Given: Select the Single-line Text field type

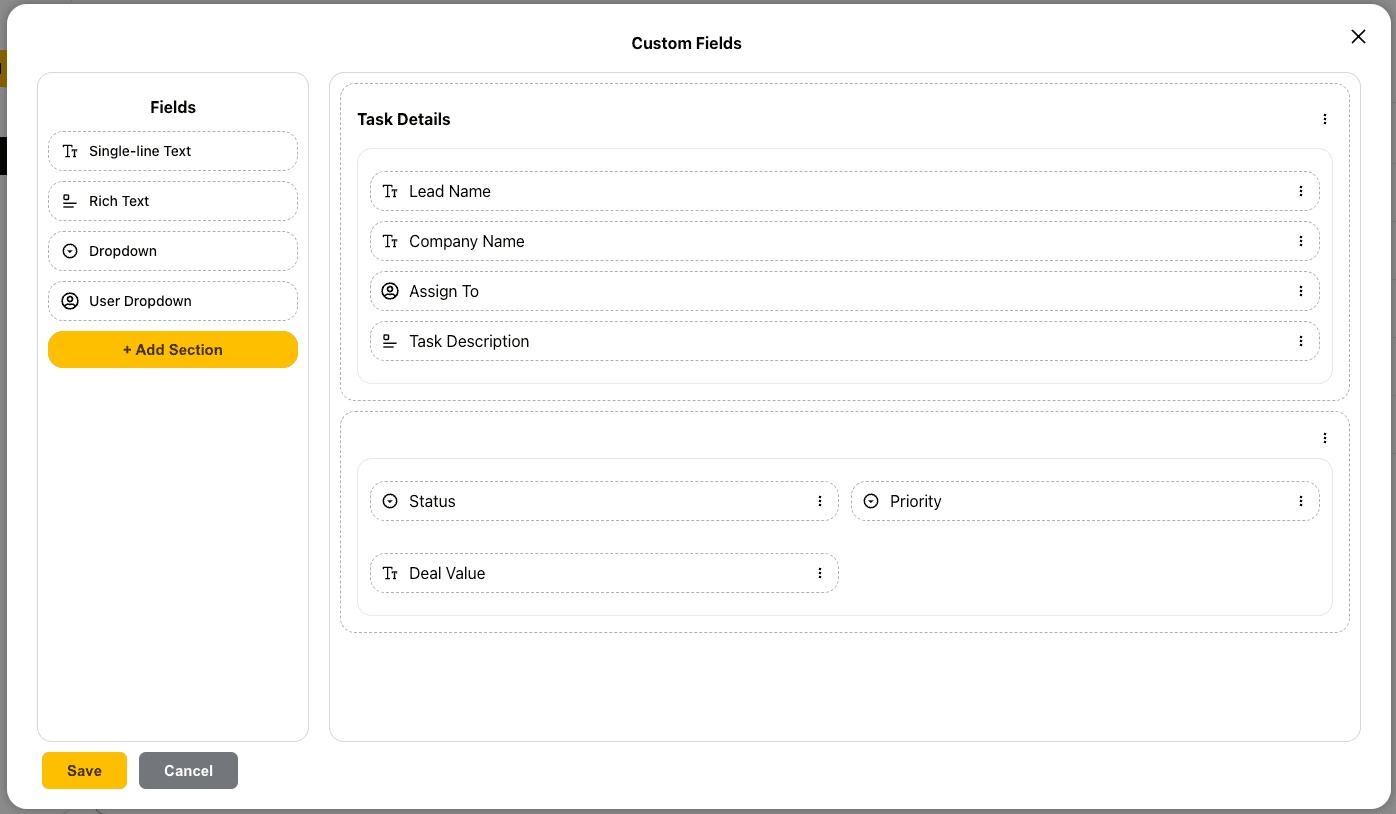Looking at the screenshot, I should (x=172, y=151).
